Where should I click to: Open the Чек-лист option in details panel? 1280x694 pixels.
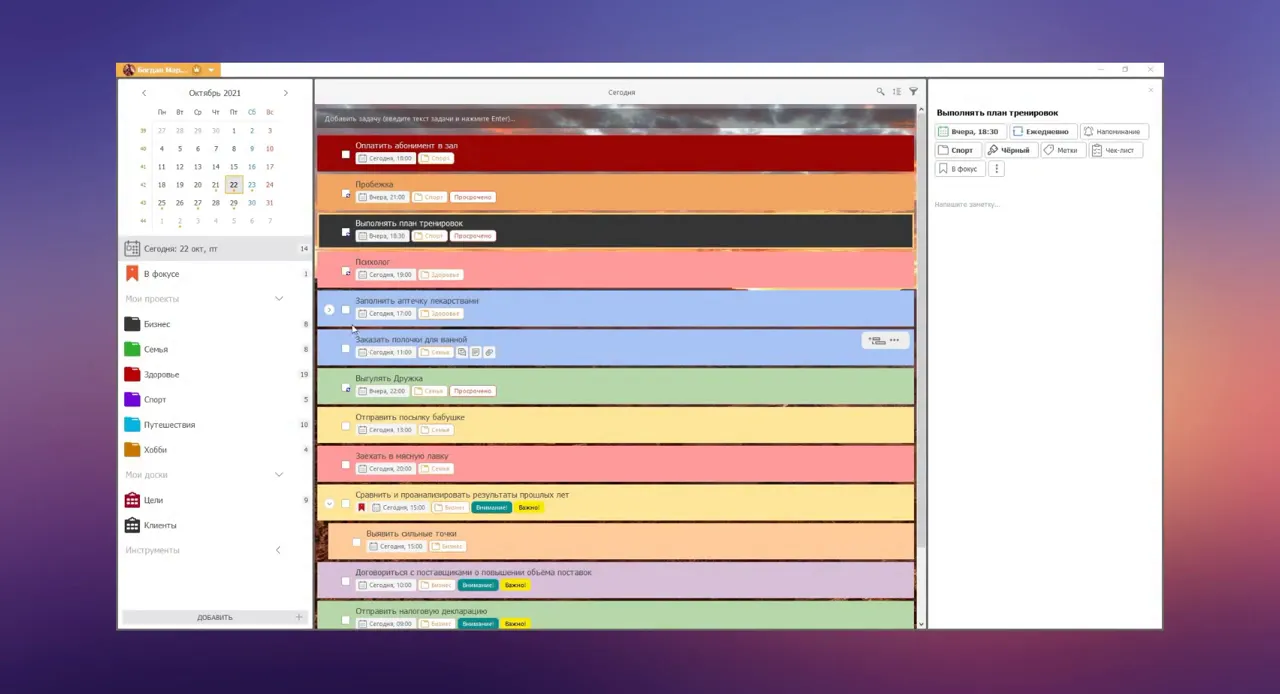(1113, 151)
